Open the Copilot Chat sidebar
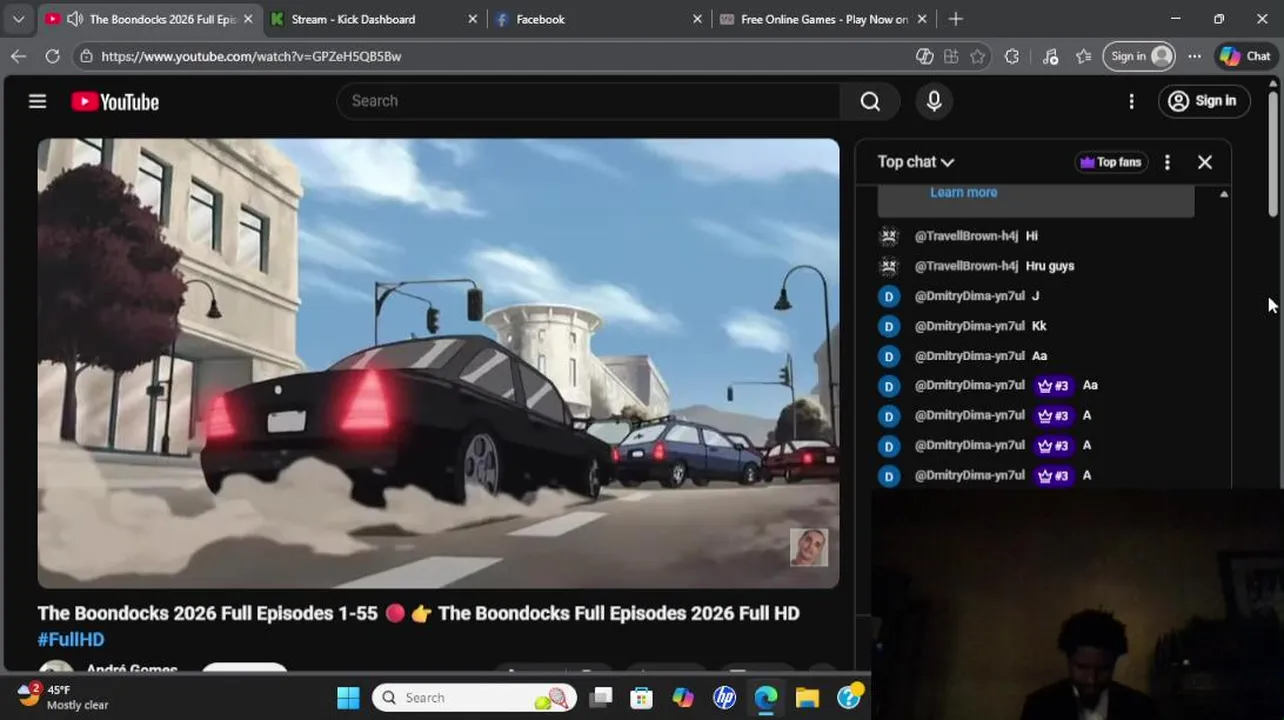The height and width of the screenshot is (720, 1284). pos(1245,56)
